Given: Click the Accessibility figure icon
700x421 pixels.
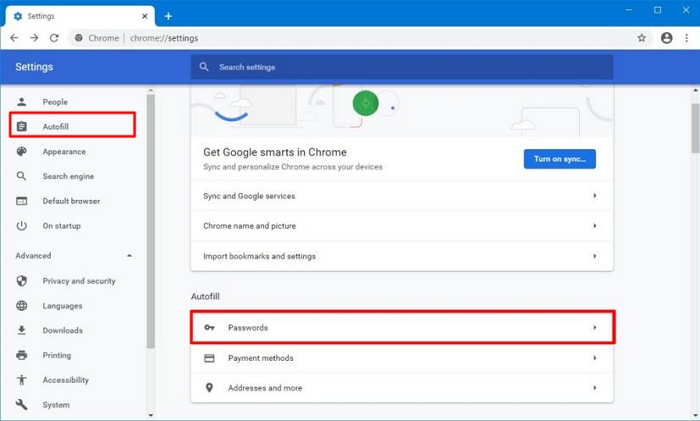Looking at the screenshot, I should pos(21,380).
